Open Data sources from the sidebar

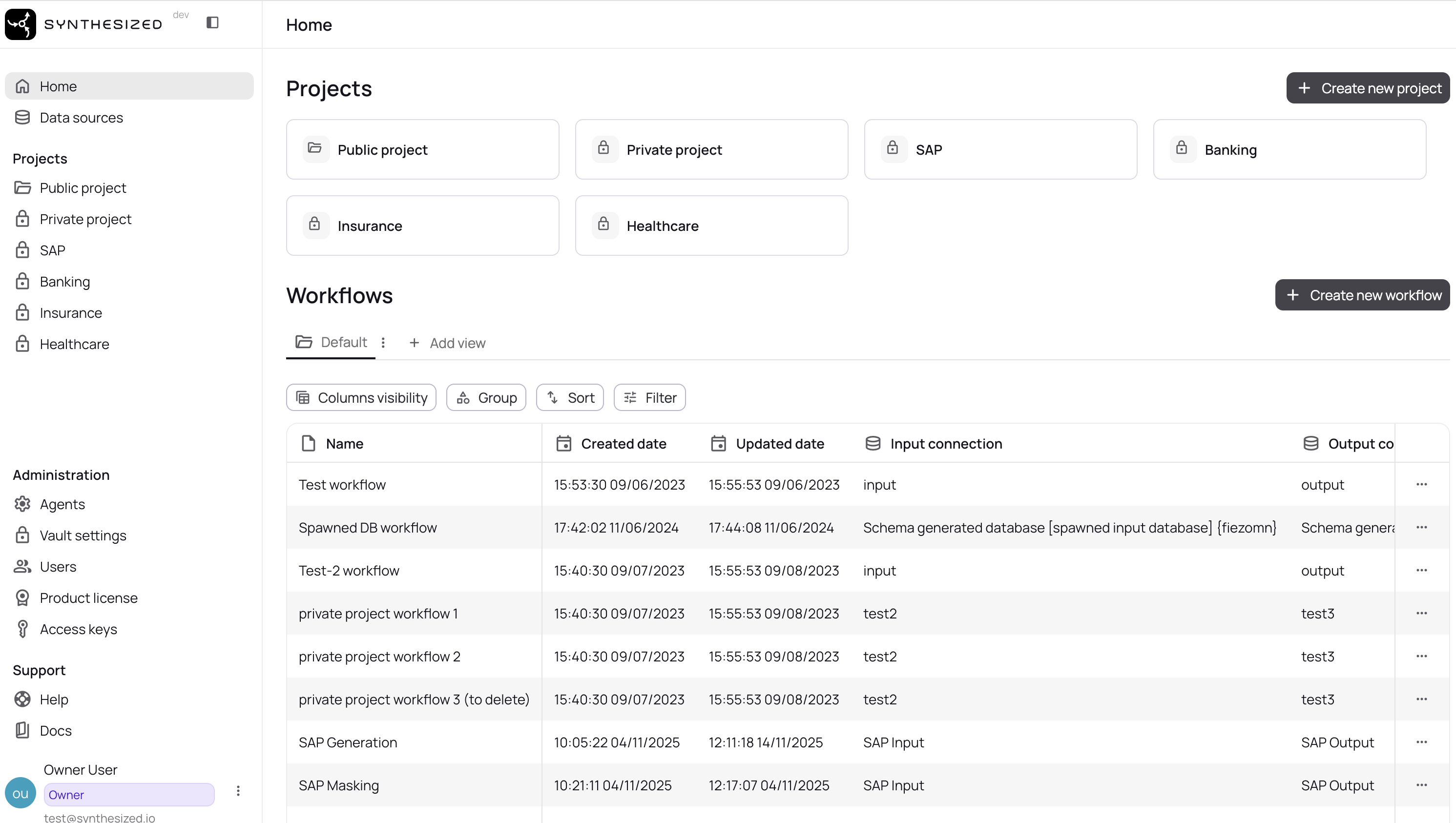click(81, 118)
